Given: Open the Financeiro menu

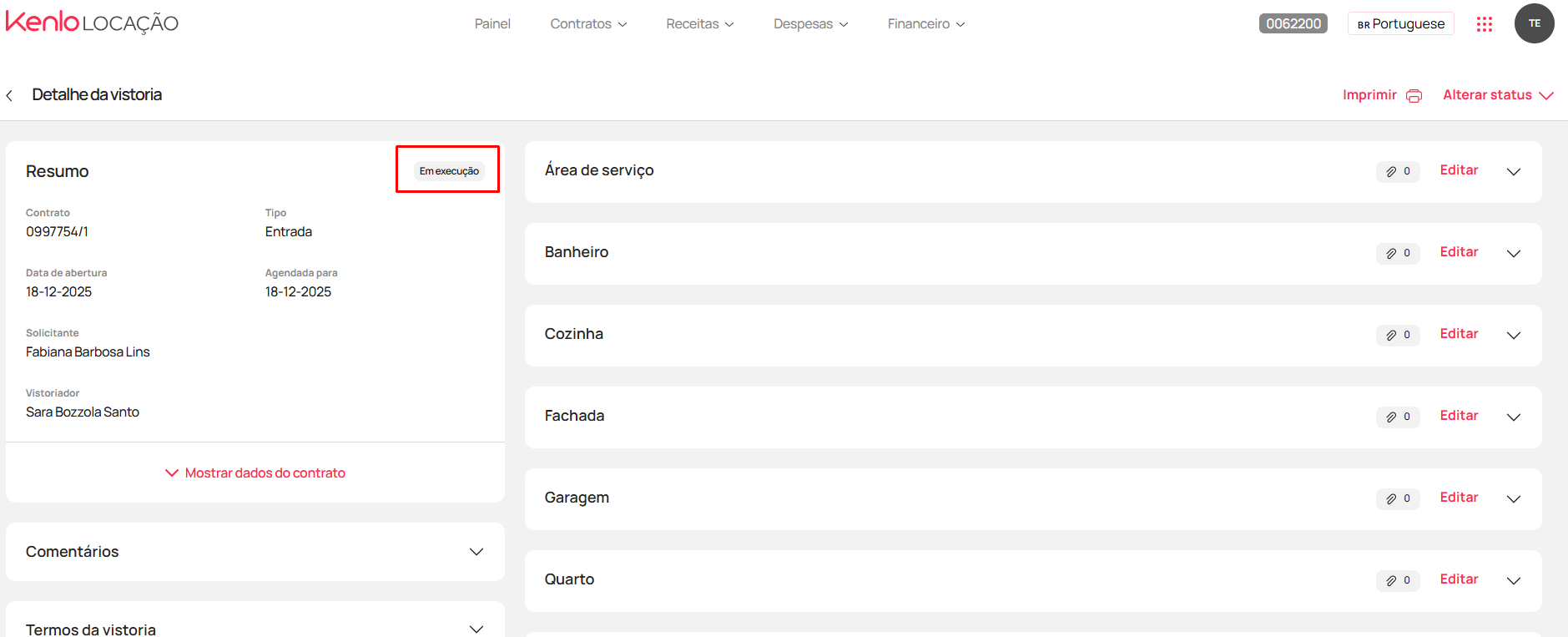Looking at the screenshot, I should click(x=926, y=23).
